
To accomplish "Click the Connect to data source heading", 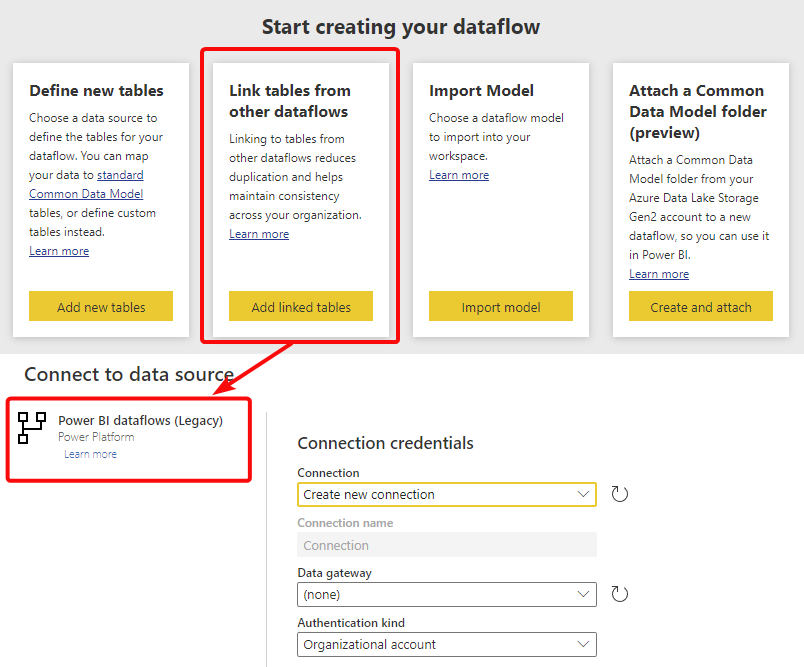I will click(x=129, y=374).
